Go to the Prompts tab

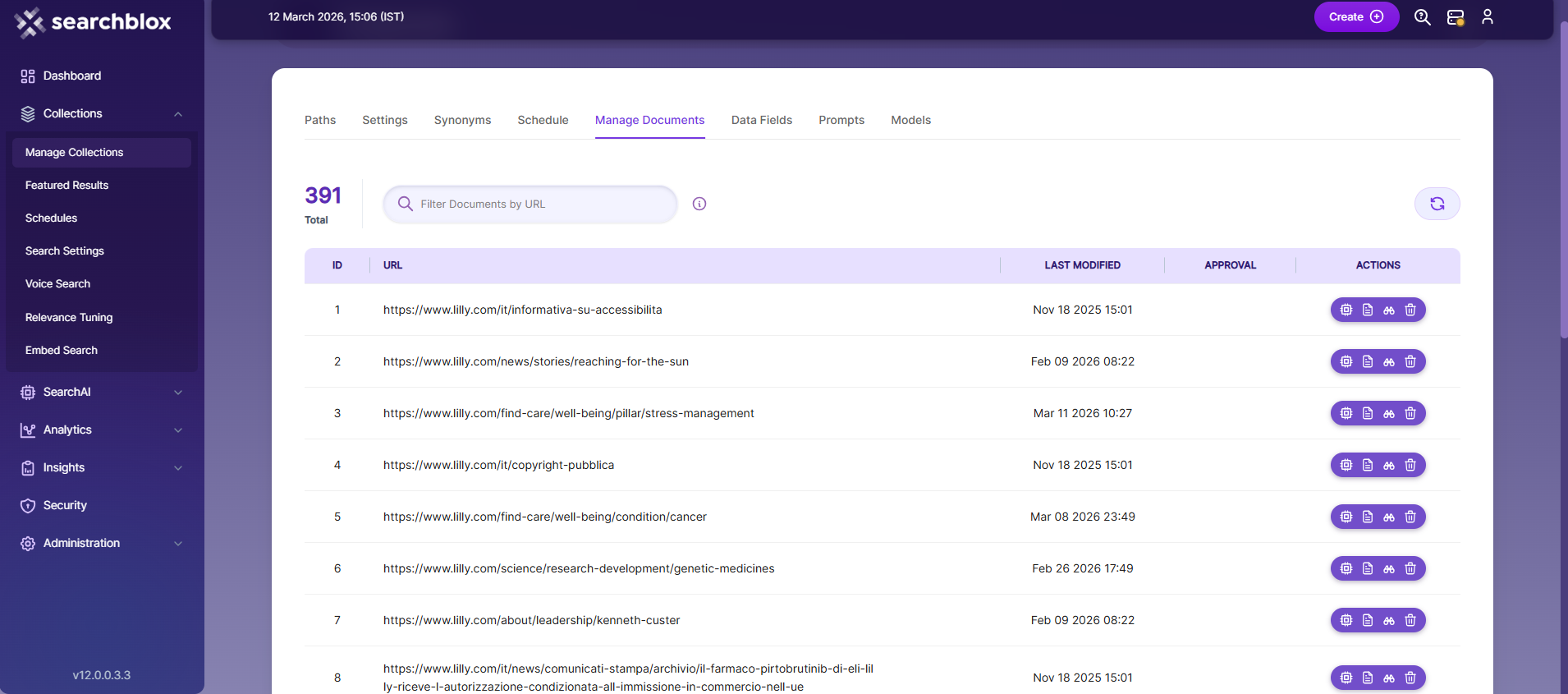(x=841, y=120)
